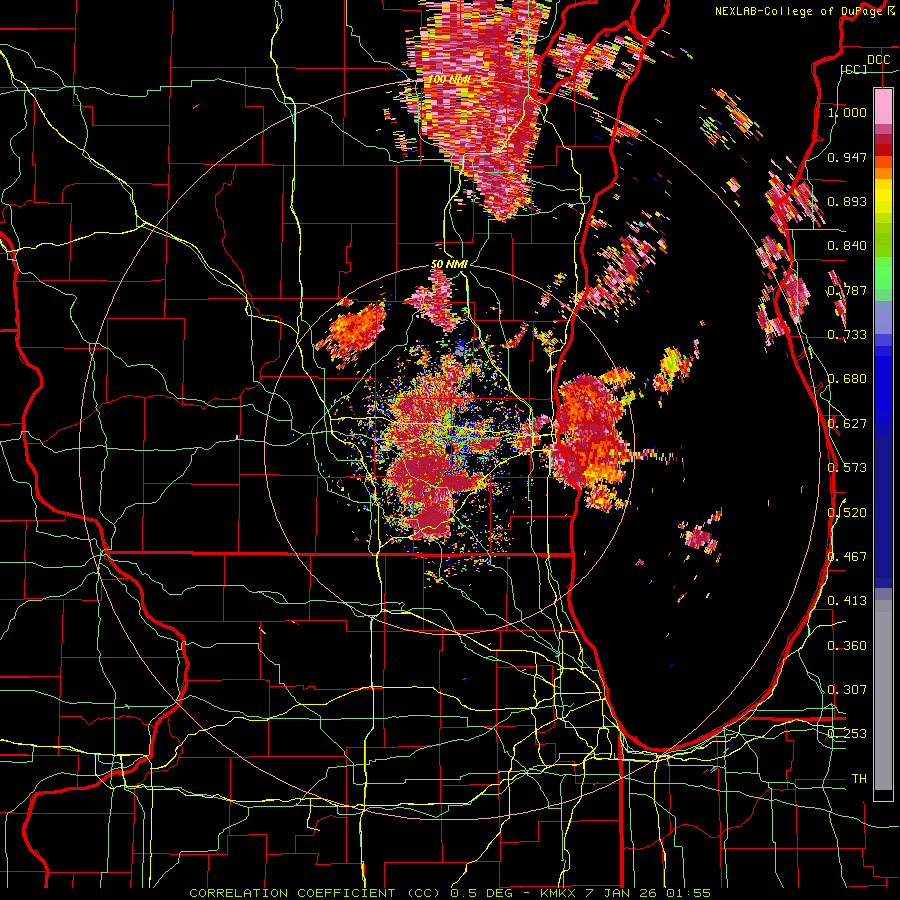Click the DCC label above the color scale

(x=878, y=60)
